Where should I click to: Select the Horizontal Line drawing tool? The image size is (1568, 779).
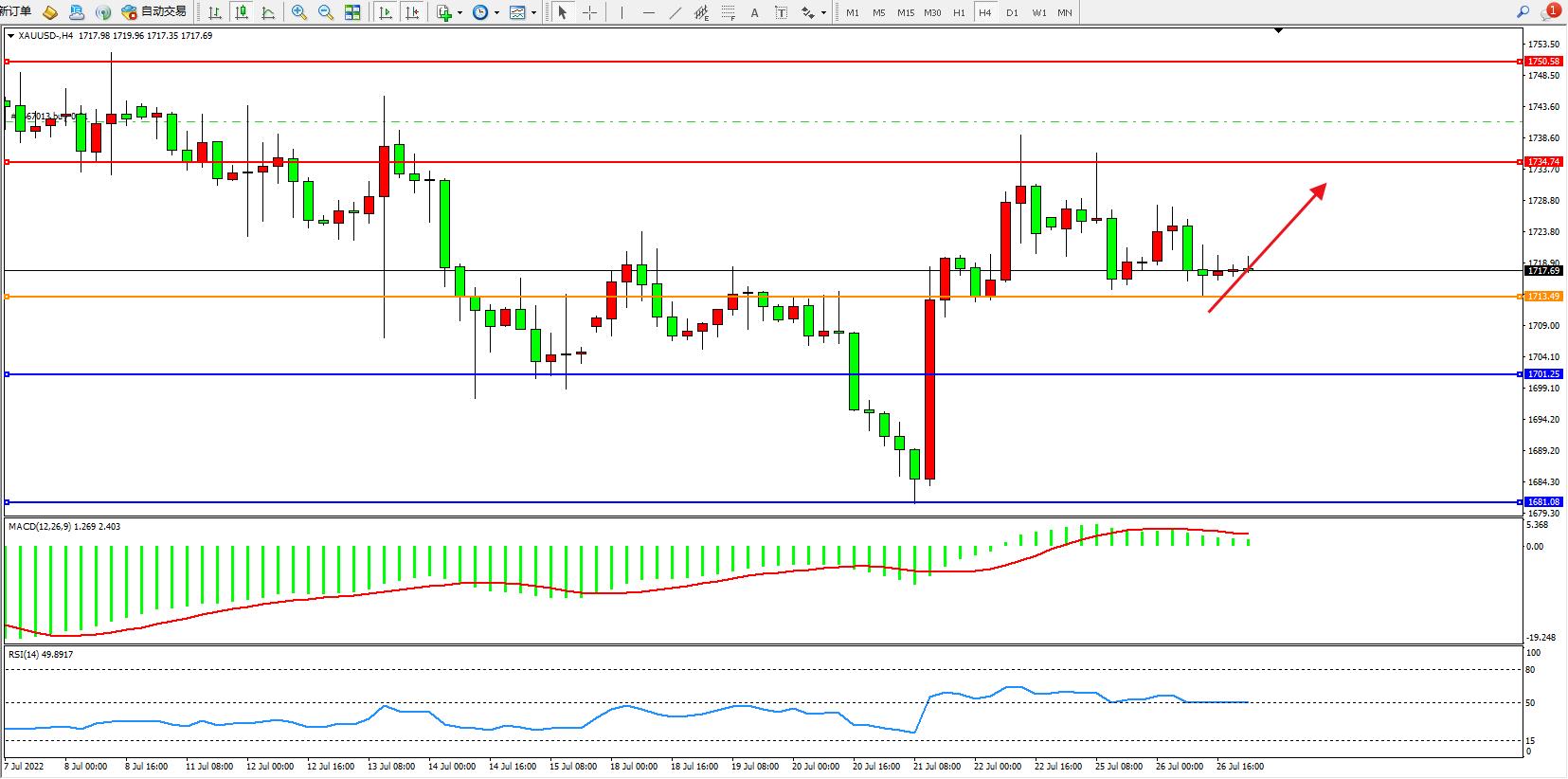648,12
